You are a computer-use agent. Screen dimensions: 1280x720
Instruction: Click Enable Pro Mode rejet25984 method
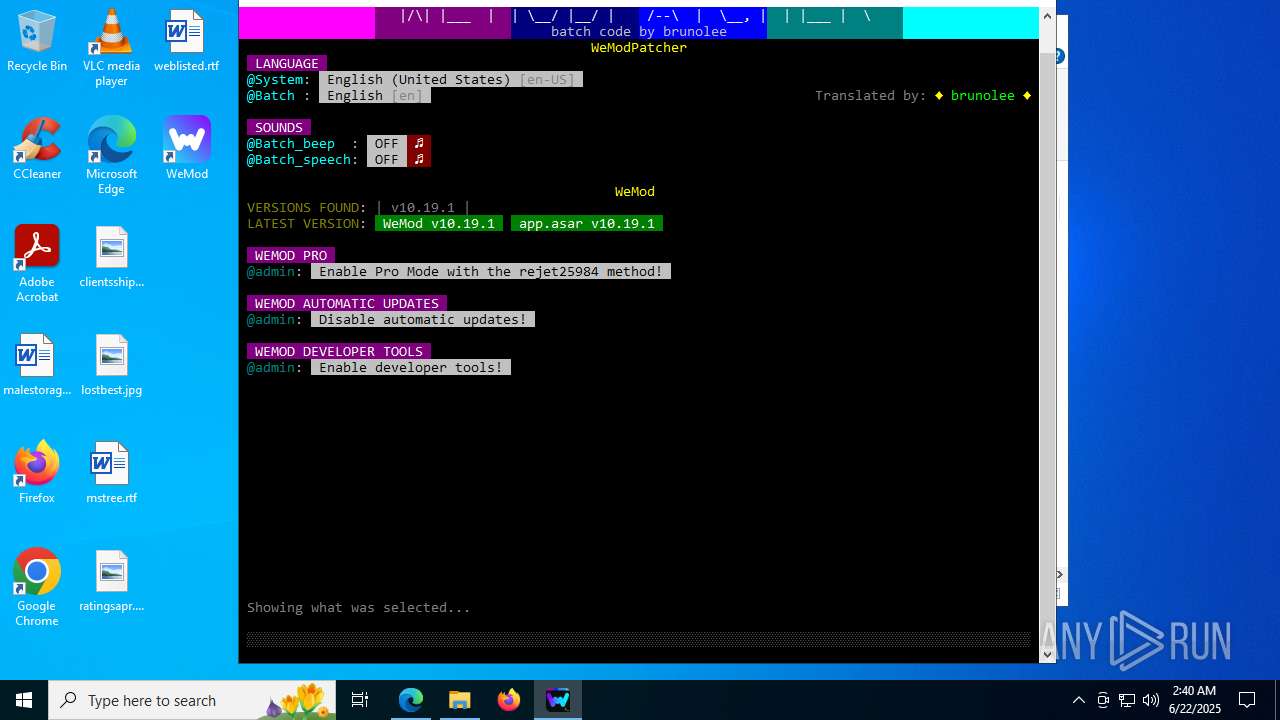pyautogui.click(x=491, y=271)
